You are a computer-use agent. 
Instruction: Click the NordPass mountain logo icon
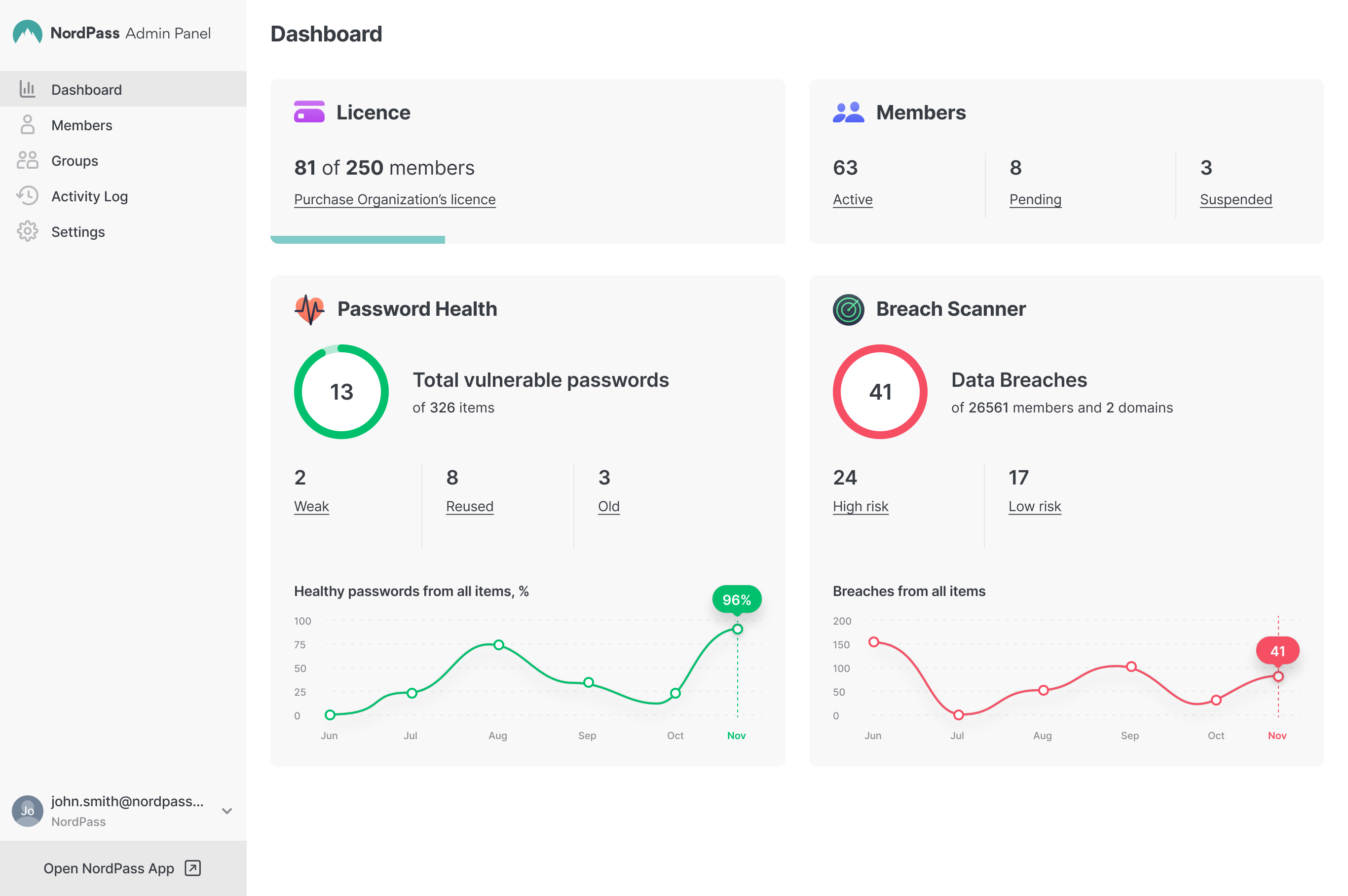tap(27, 33)
